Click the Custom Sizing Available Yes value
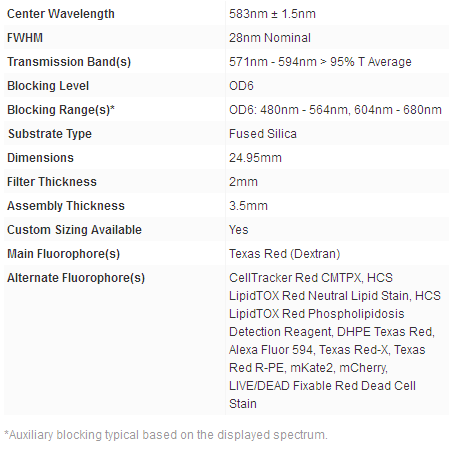The height and width of the screenshot is (452, 455). (x=238, y=230)
